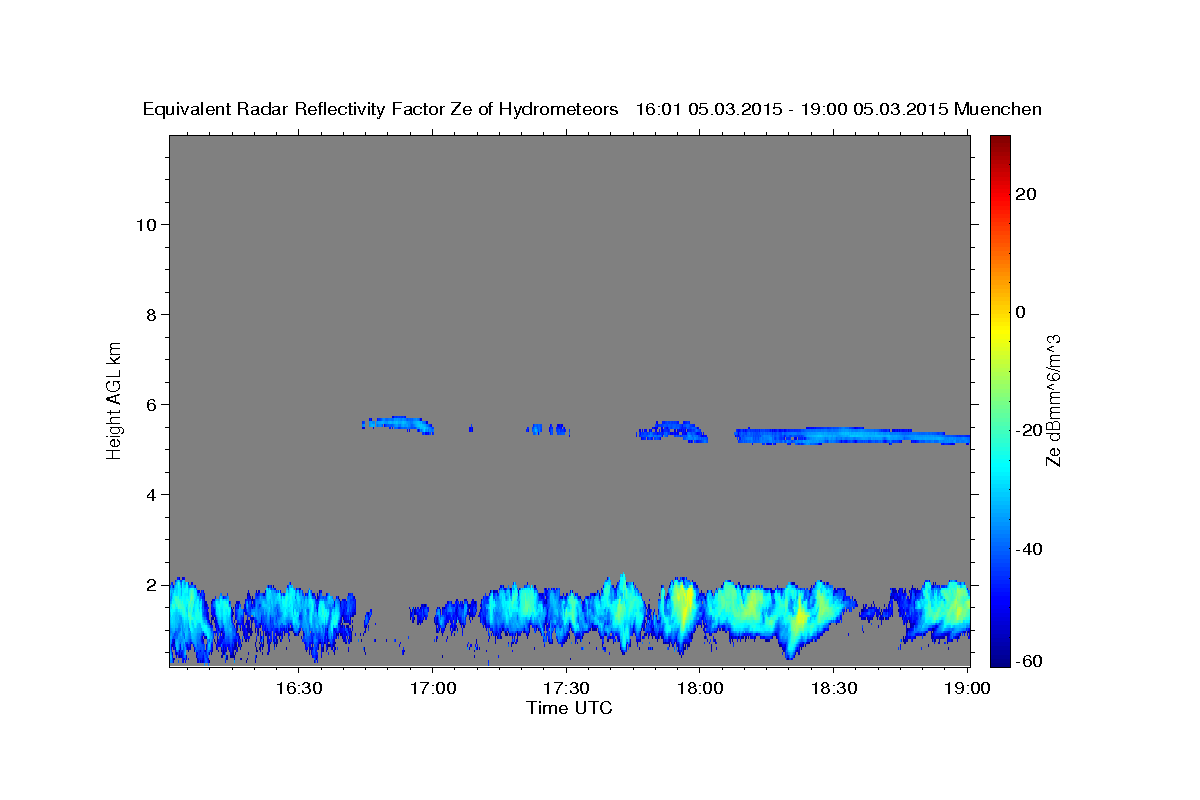
Task: Click the 'Muenchen' location label
Action: point(999,109)
